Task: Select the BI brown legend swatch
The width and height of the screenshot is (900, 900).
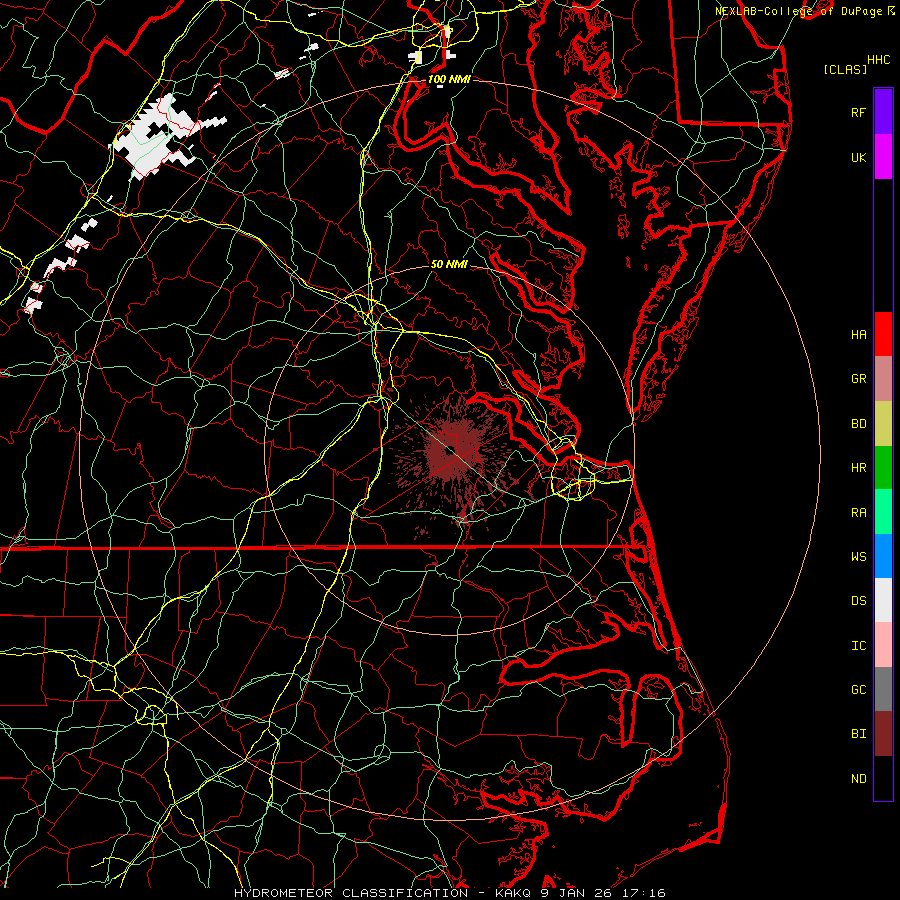Action: tap(883, 734)
